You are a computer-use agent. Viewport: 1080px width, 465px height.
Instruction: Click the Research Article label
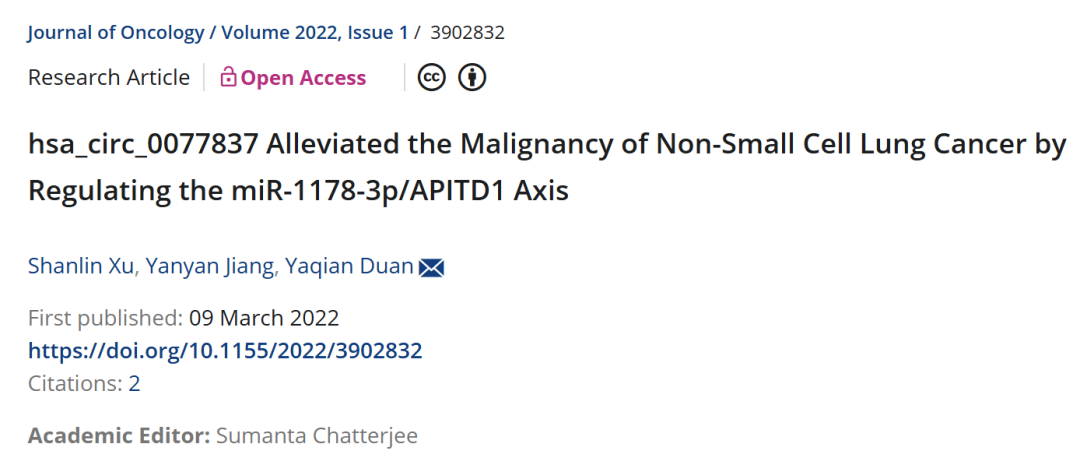click(109, 77)
